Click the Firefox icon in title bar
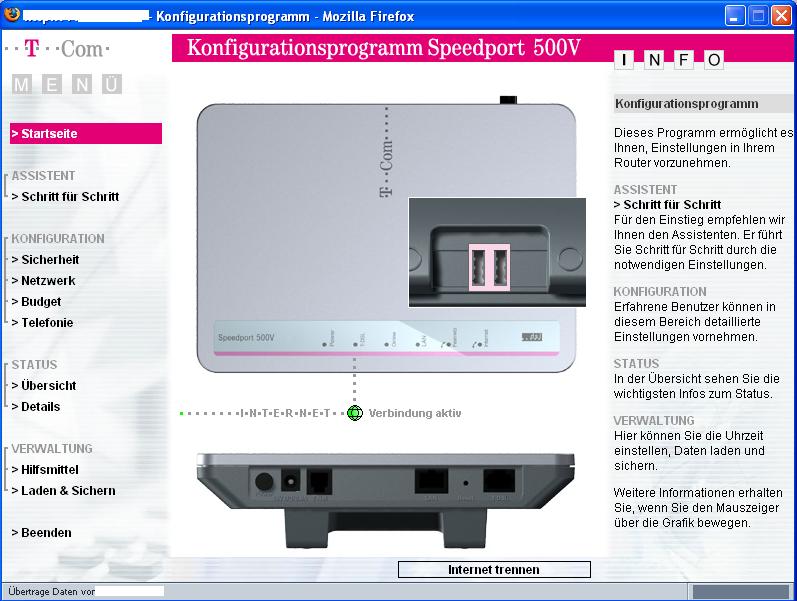 tap(12, 14)
